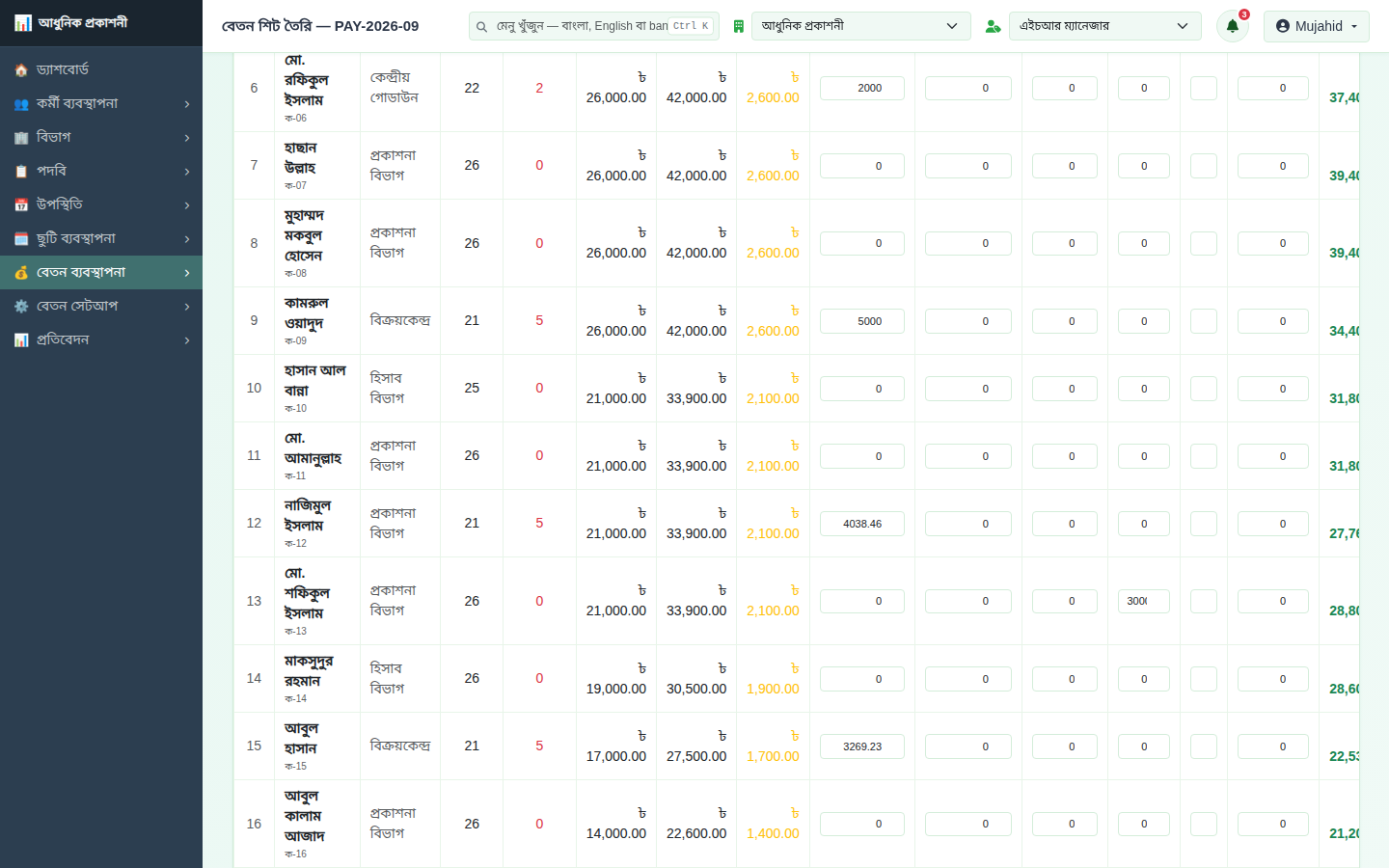
Task: Click the 5000 input in কামরুল ওয়াদুদ's row
Action: (862, 321)
